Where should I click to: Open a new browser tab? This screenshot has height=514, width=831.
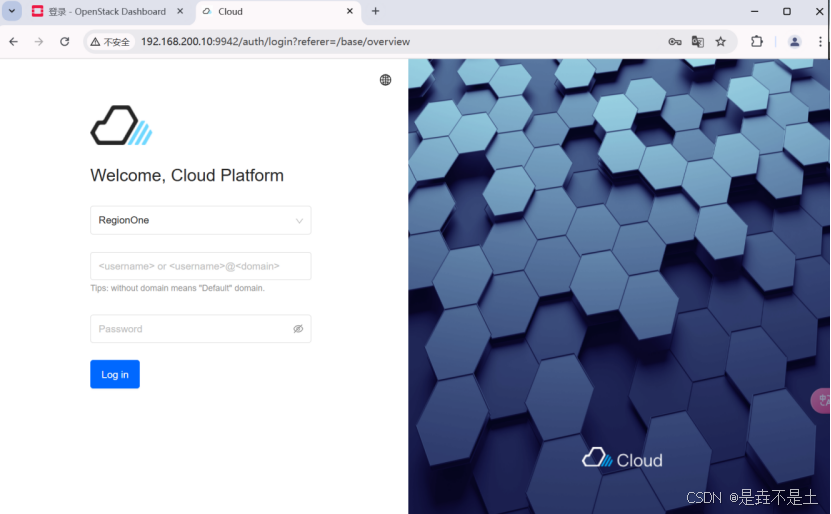[375, 11]
